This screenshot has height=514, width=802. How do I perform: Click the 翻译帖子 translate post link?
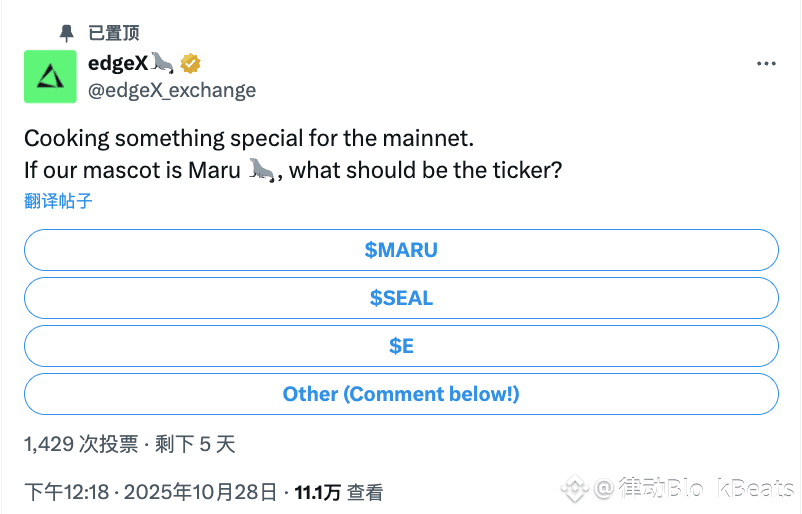58,201
